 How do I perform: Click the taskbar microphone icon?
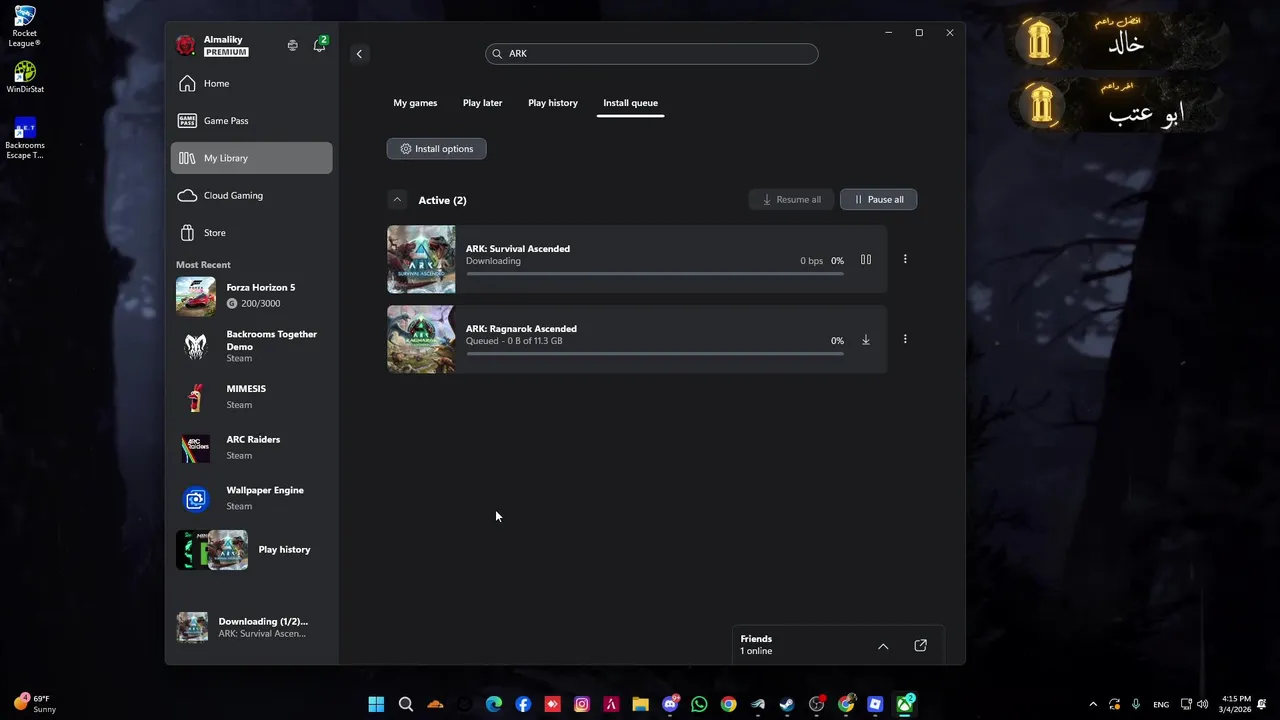tap(1135, 704)
